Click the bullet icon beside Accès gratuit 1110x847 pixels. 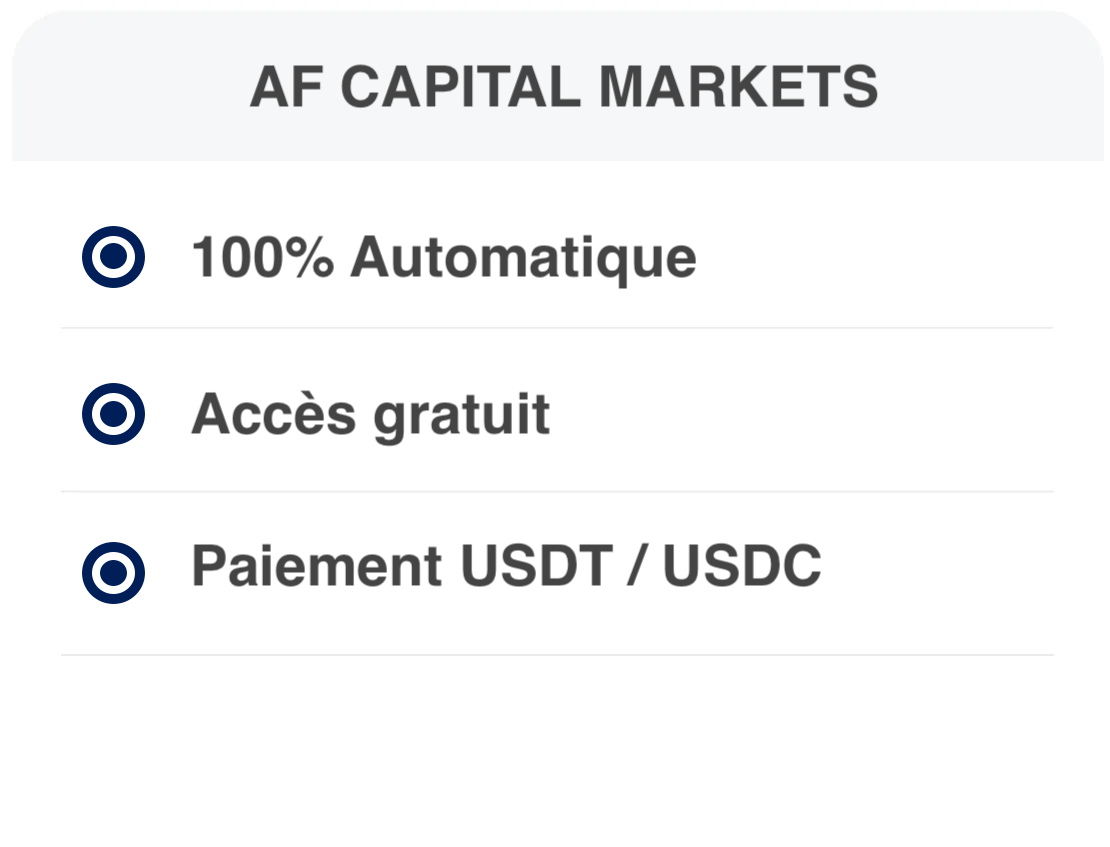[113, 412]
